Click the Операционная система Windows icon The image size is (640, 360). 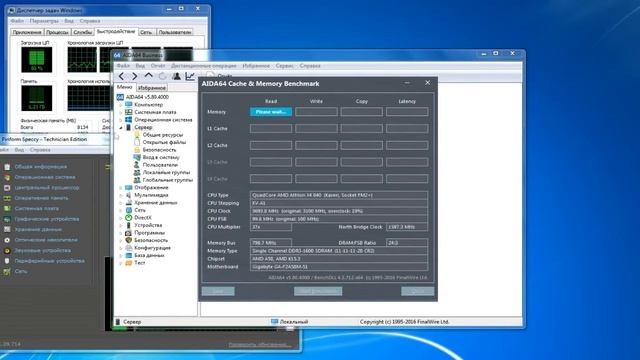pos(129,120)
